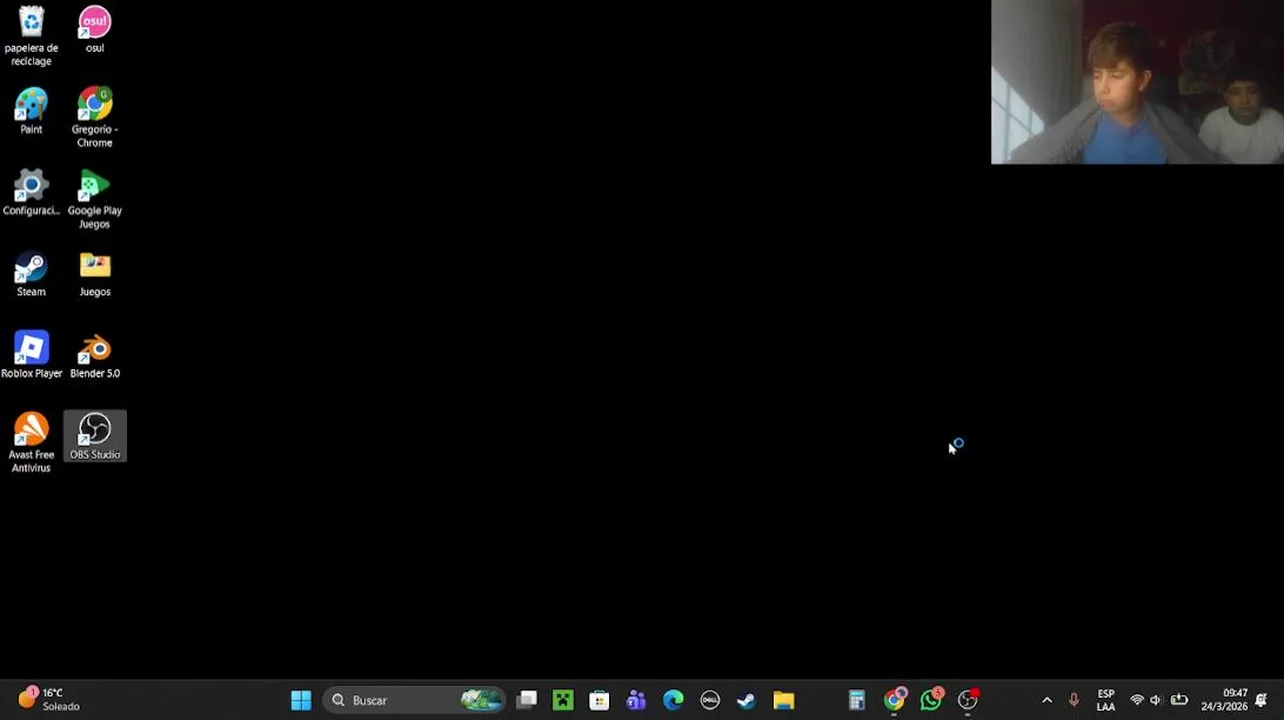Open the Configuración desktop shortcut
The height and width of the screenshot is (720, 1284).
31,192
